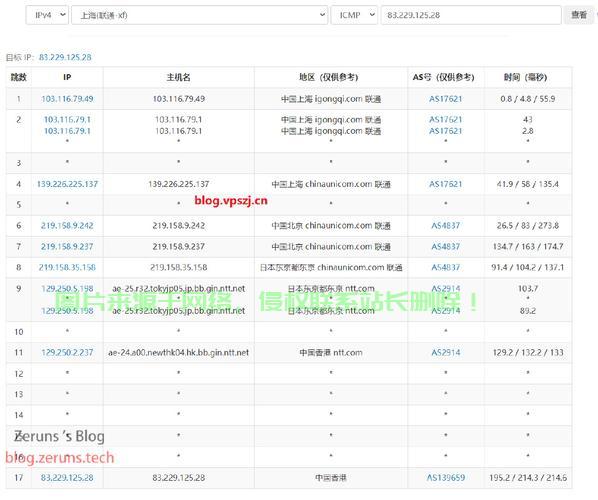Open first 129.250.5.198 IP link in hop 9
598x500 pixels.
pos(67,288)
